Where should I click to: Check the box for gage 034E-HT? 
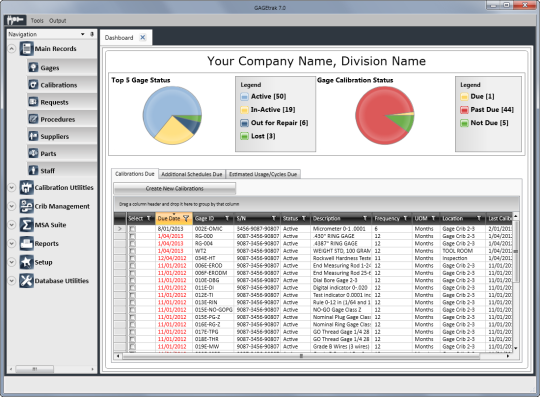(x=133, y=258)
